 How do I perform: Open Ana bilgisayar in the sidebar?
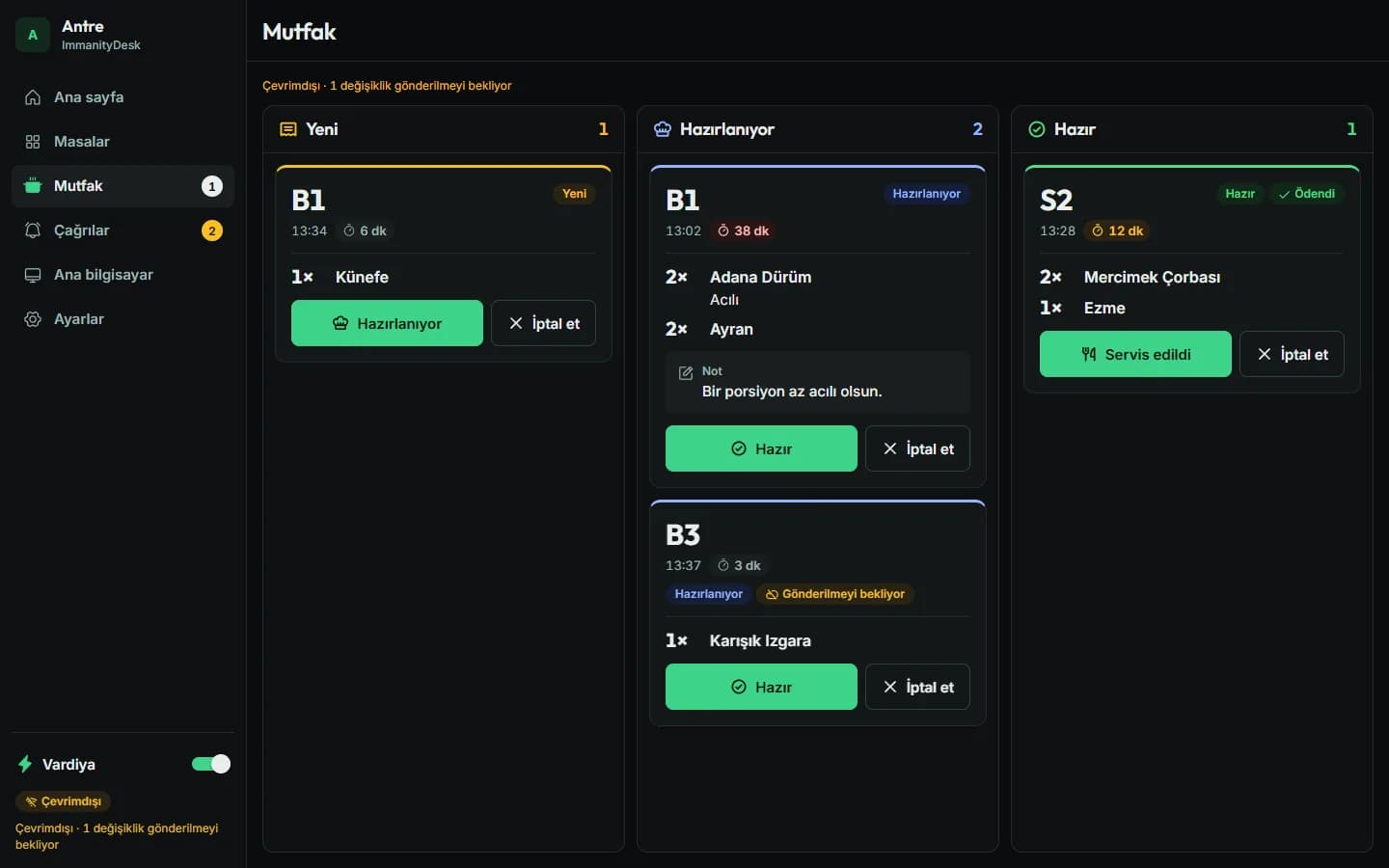tap(123, 275)
